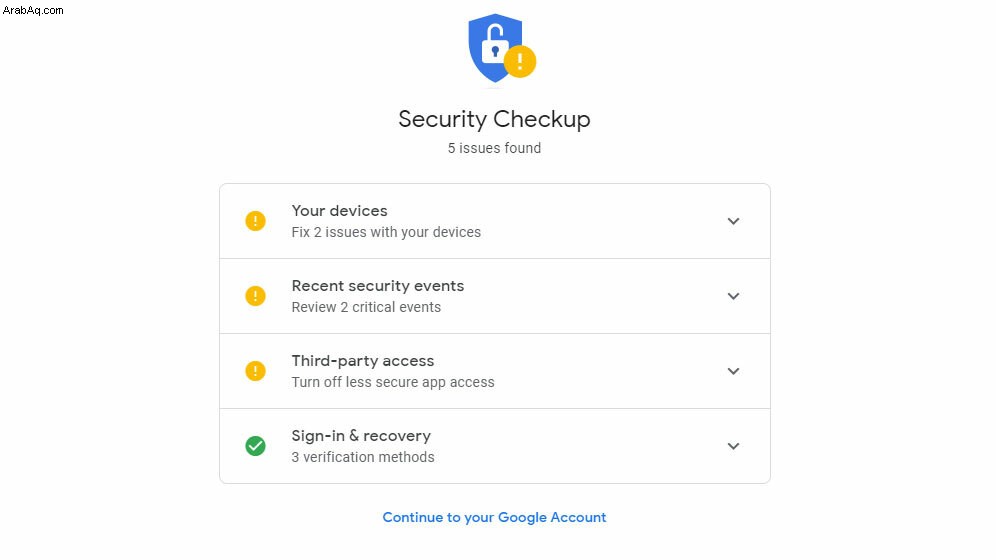The image size is (996, 560).
Task: Expand the Third-party access chevron
Action: pyautogui.click(x=733, y=371)
